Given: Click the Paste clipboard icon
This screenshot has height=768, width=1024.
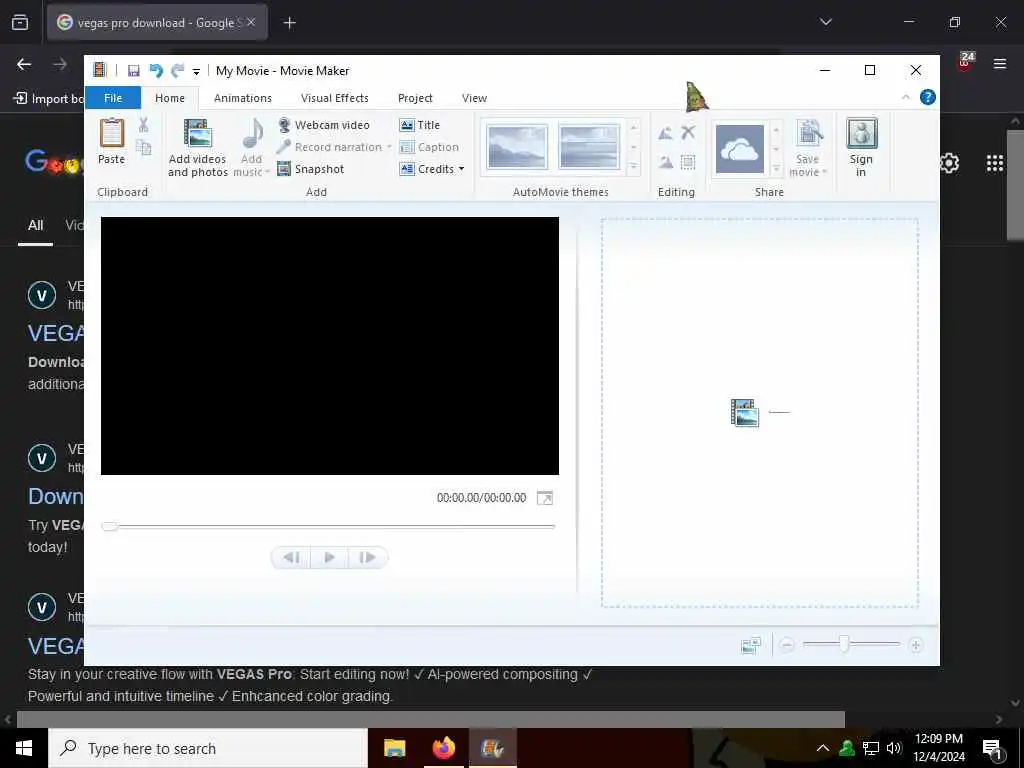Looking at the screenshot, I should (x=112, y=133).
